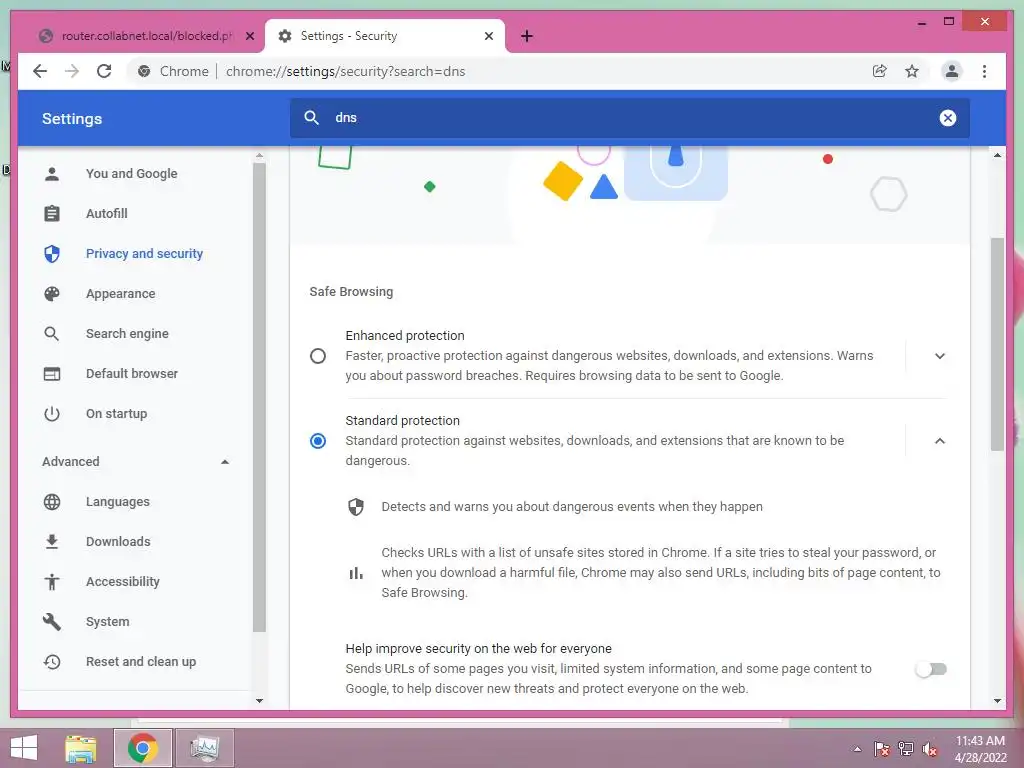Viewport: 1024px width, 768px height.
Task: Click the muted volume tray icon
Action: (930, 748)
